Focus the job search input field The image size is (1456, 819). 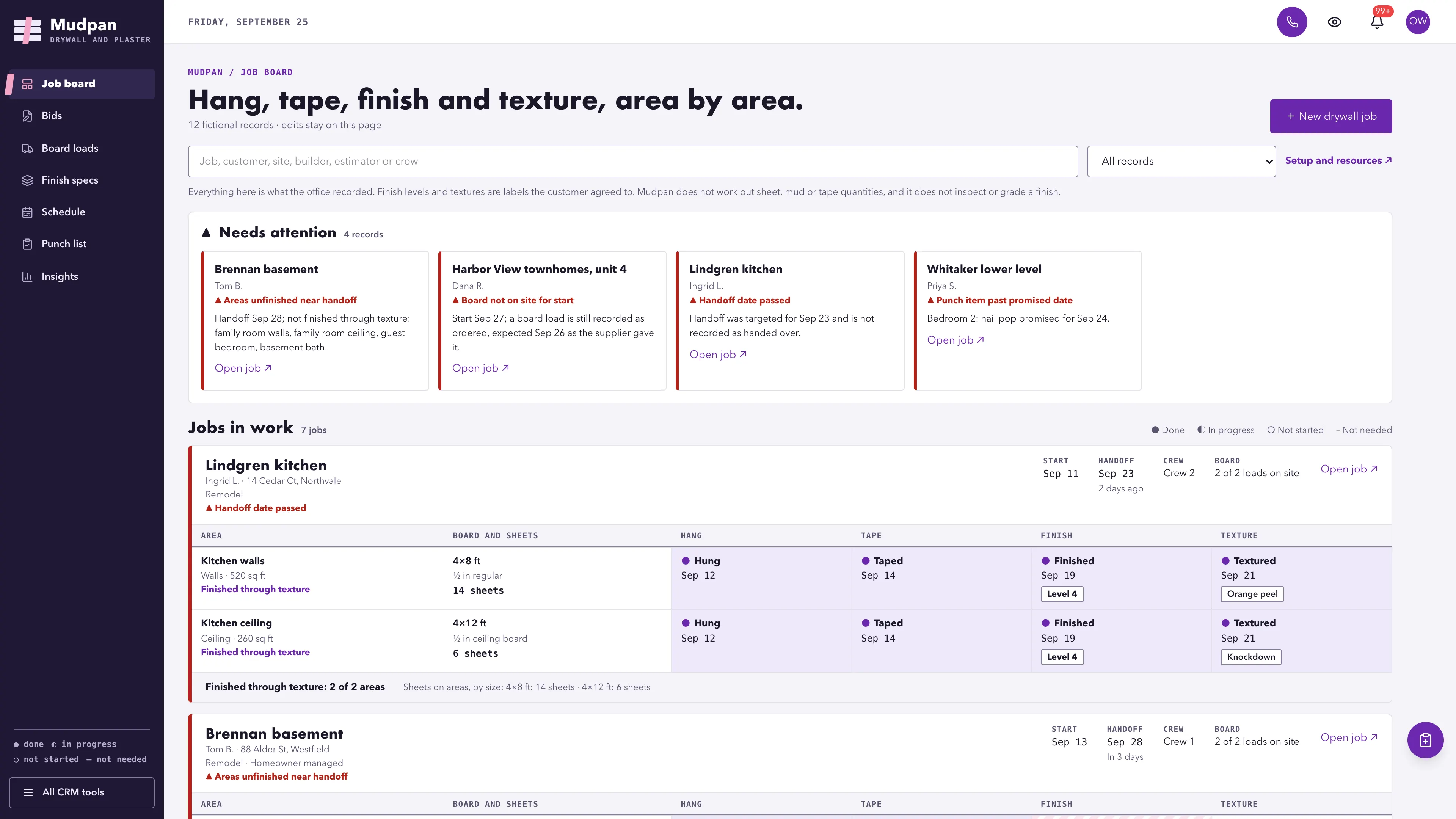tap(632, 161)
